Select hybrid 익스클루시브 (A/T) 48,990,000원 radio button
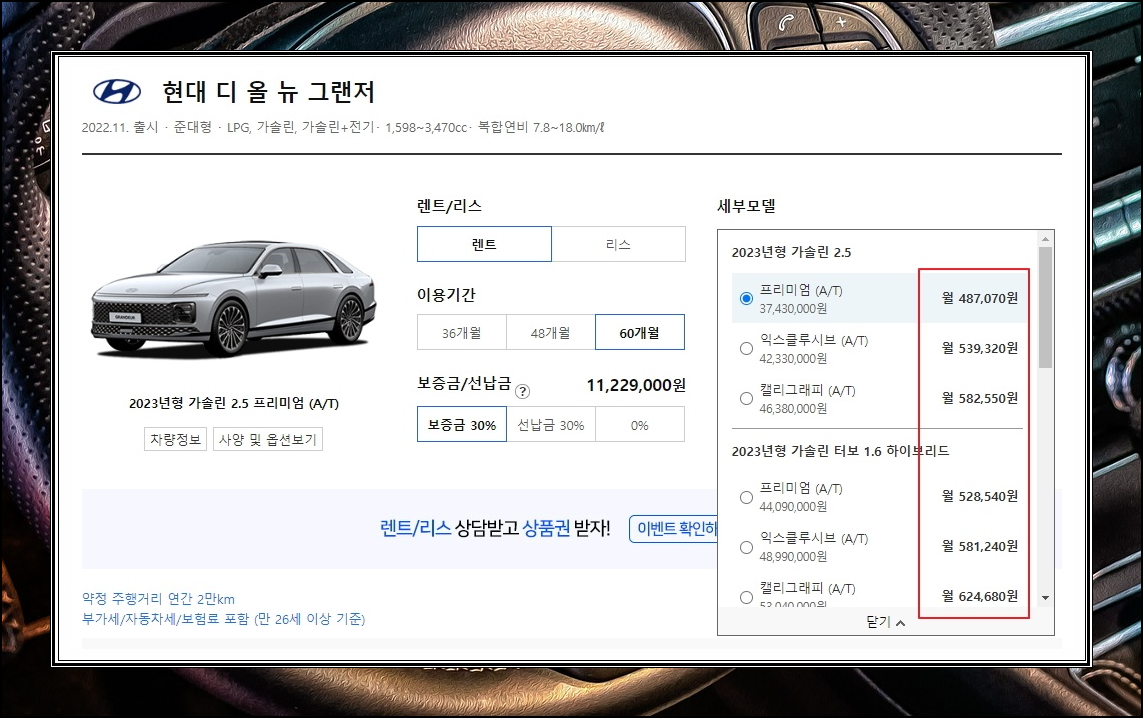Image resolution: width=1143 pixels, height=718 pixels. click(x=746, y=547)
